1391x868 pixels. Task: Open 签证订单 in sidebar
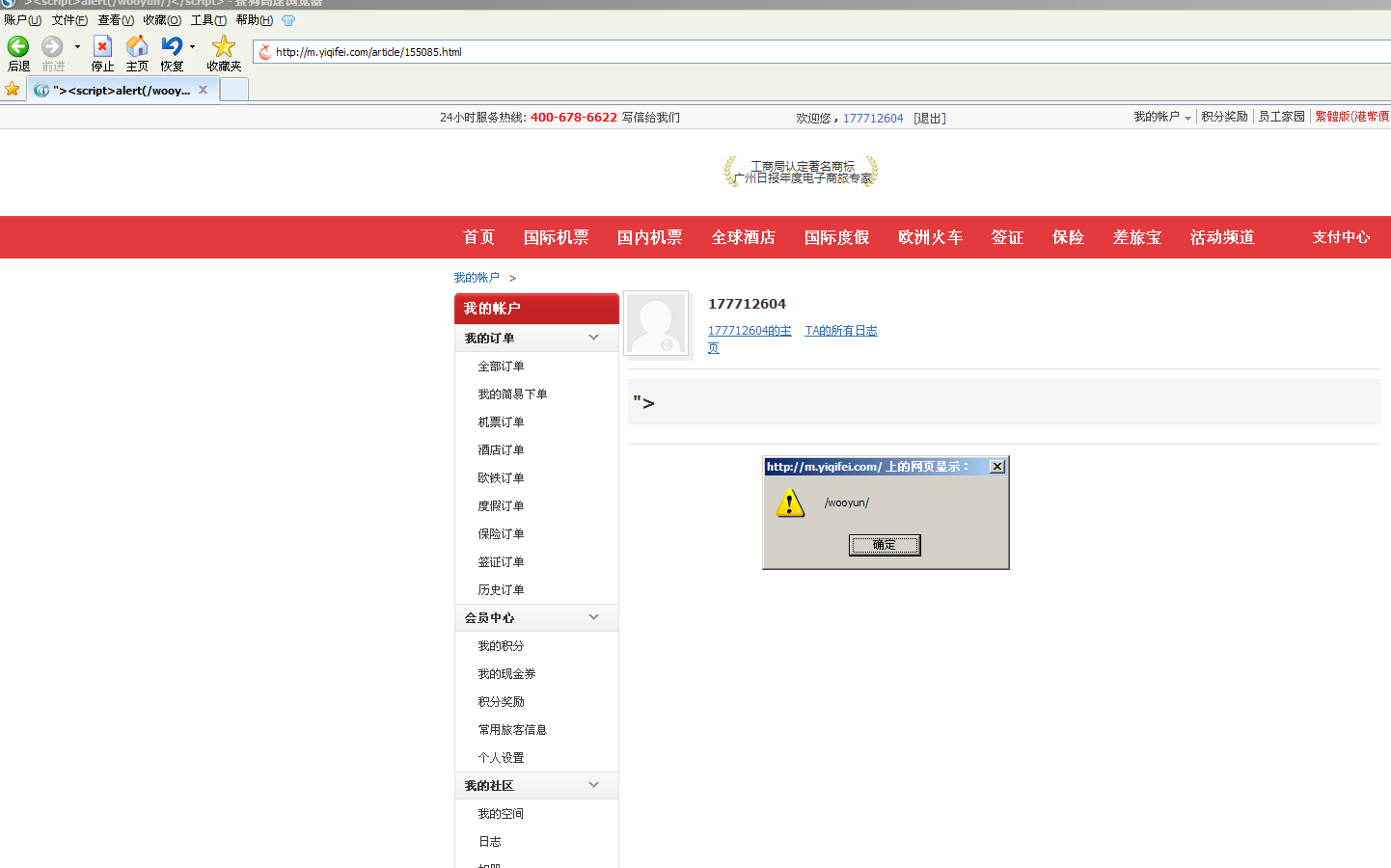[x=501, y=562]
